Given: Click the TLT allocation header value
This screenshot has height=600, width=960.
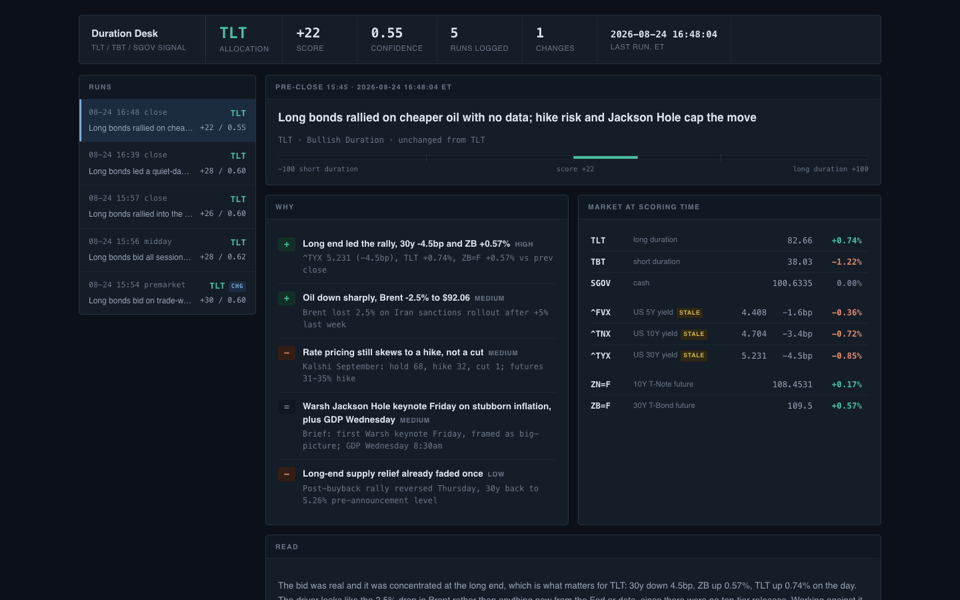Looking at the screenshot, I should (233, 33).
